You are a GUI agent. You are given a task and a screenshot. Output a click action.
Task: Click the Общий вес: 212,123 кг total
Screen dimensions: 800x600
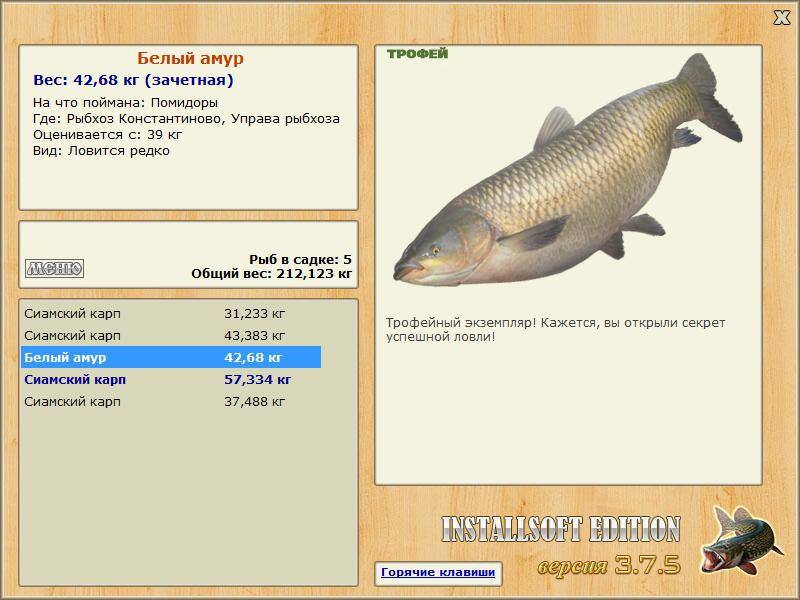[271, 274]
